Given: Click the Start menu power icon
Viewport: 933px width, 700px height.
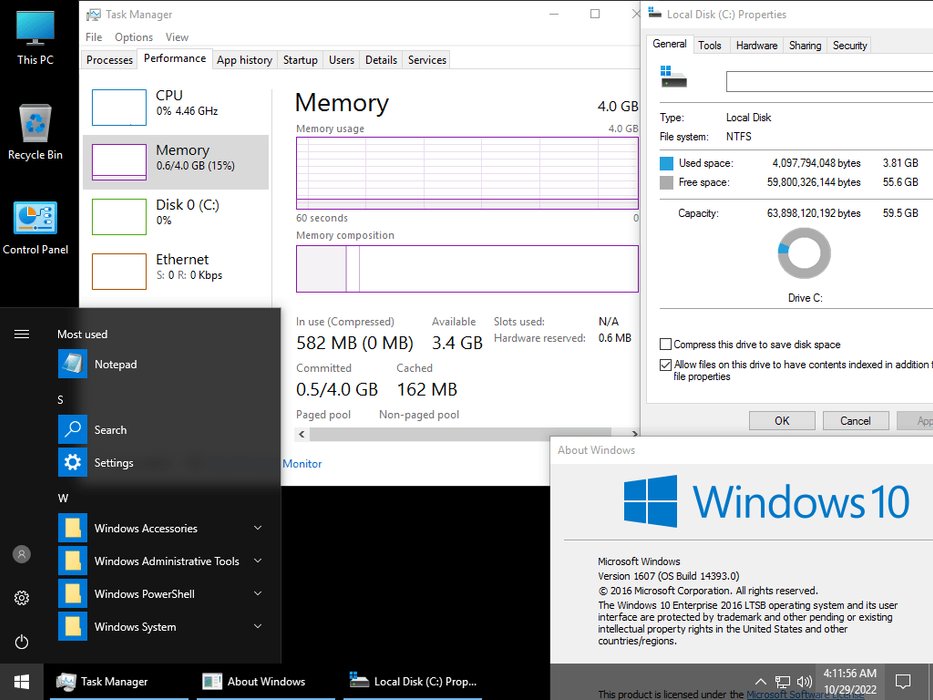Looking at the screenshot, I should (21, 642).
